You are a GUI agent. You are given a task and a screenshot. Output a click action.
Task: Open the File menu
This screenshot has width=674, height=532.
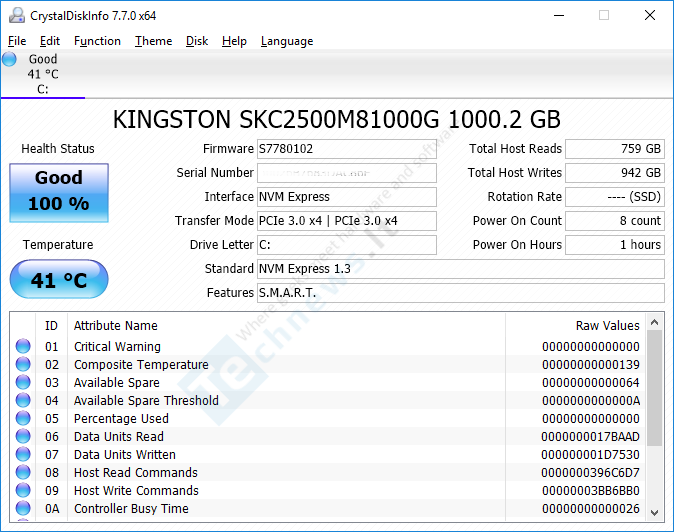17,41
